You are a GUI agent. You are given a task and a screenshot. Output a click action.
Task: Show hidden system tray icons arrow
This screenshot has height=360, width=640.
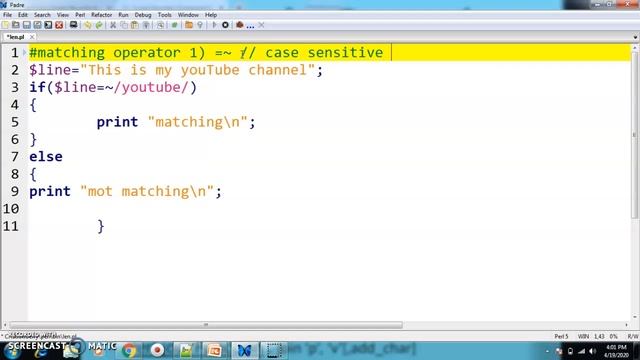point(547,351)
